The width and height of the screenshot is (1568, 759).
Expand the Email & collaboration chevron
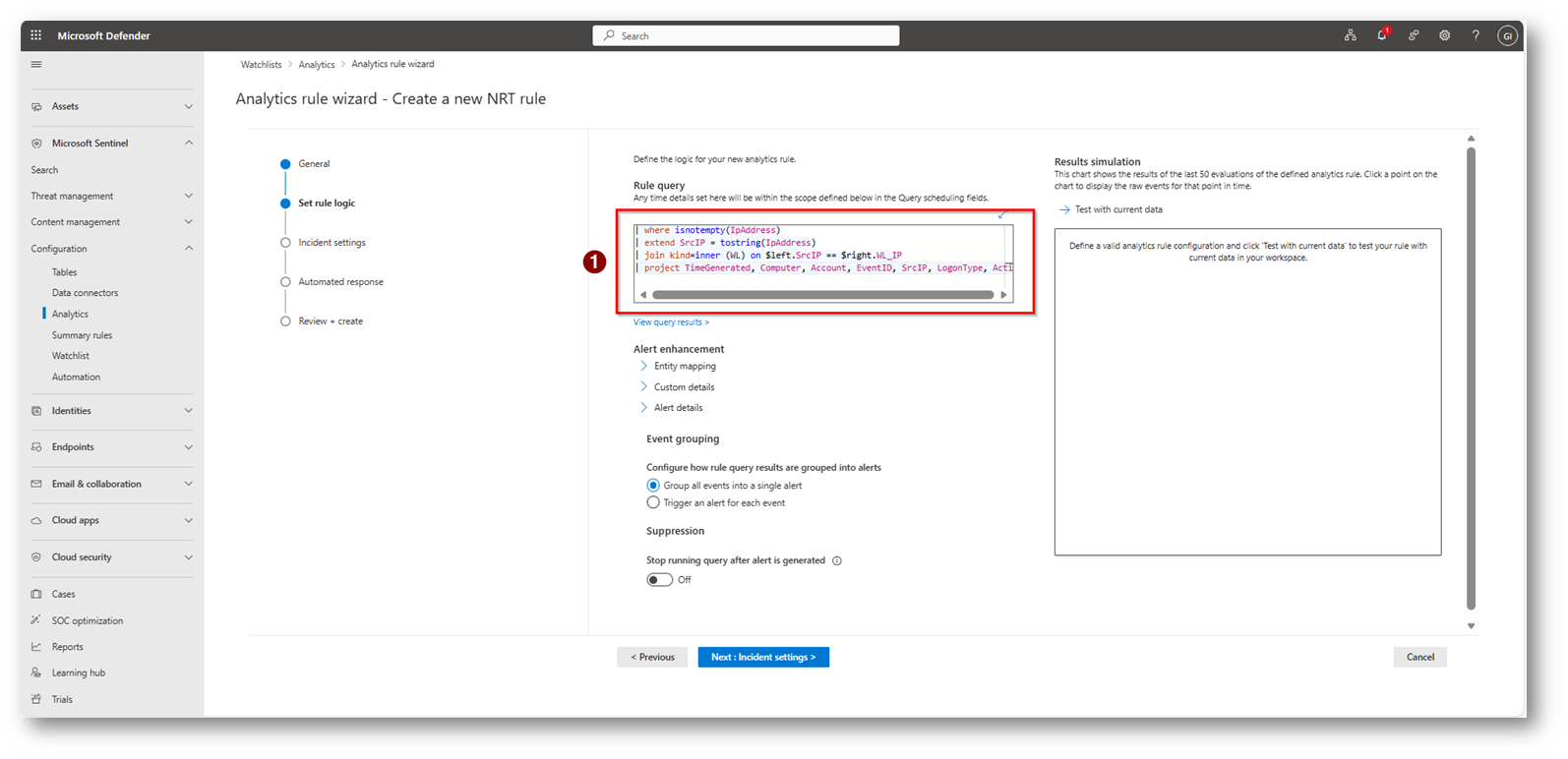(188, 484)
